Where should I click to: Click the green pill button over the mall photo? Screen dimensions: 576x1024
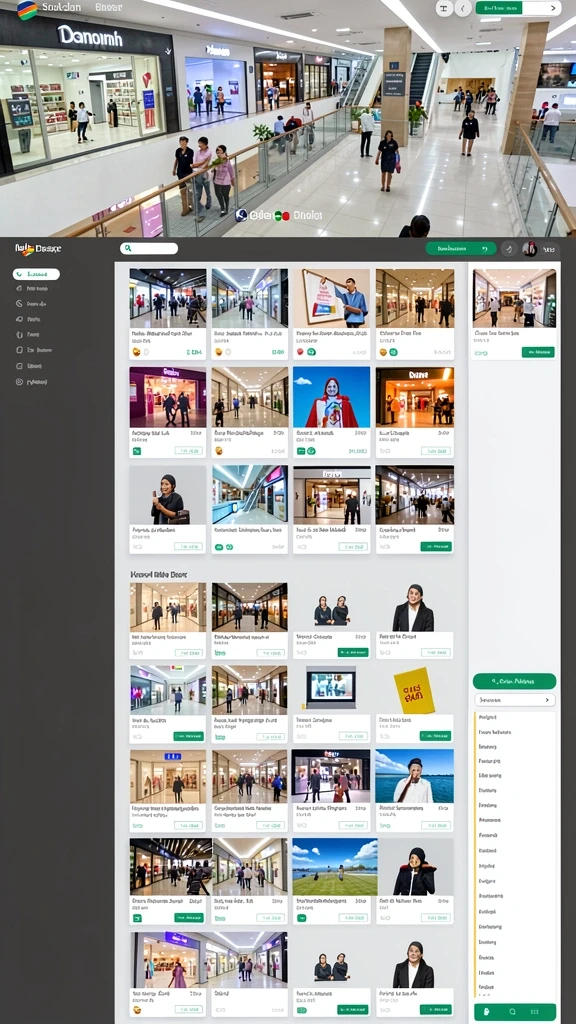499,8
